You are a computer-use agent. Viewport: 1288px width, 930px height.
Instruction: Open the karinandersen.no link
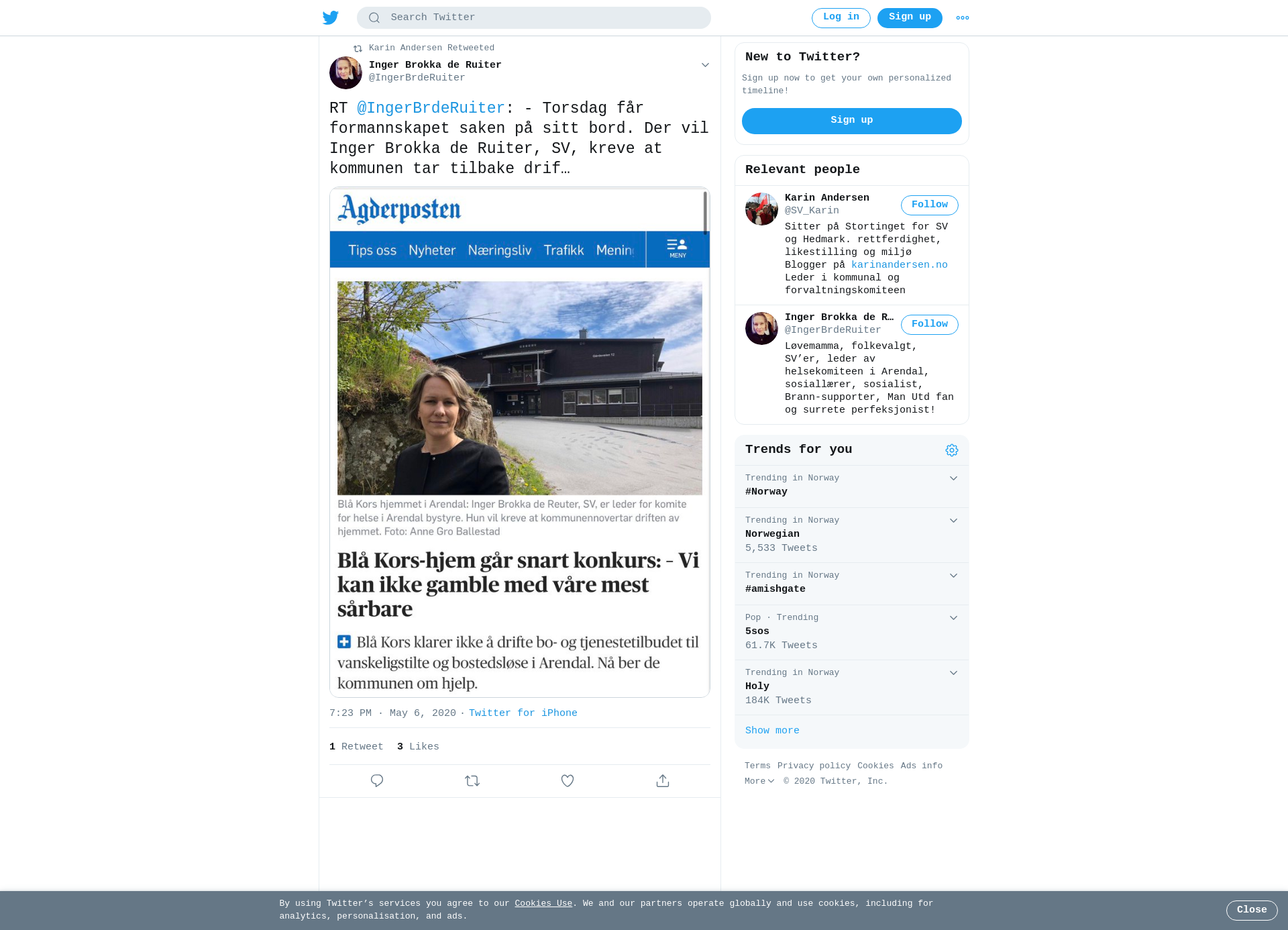pyautogui.click(x=900, y=265)
